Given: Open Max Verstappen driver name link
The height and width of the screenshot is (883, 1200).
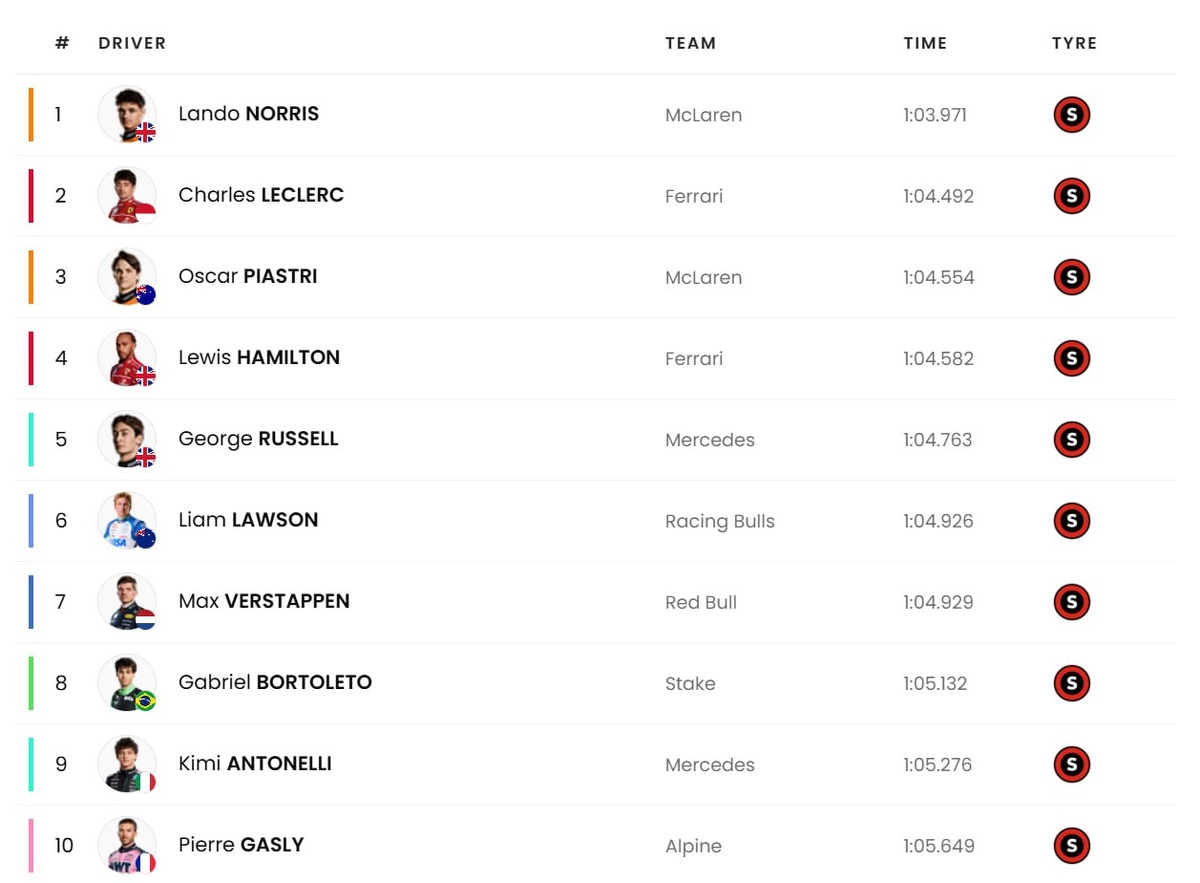Looking at the screenshot, I should (x=264, y=601).
